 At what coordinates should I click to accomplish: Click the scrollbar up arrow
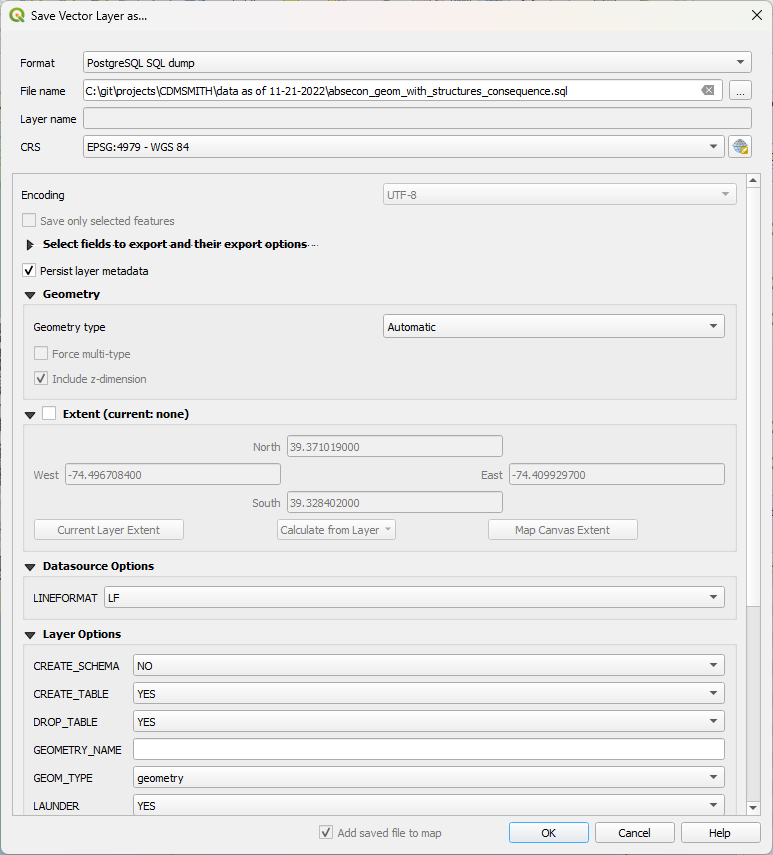pos(753,180)
